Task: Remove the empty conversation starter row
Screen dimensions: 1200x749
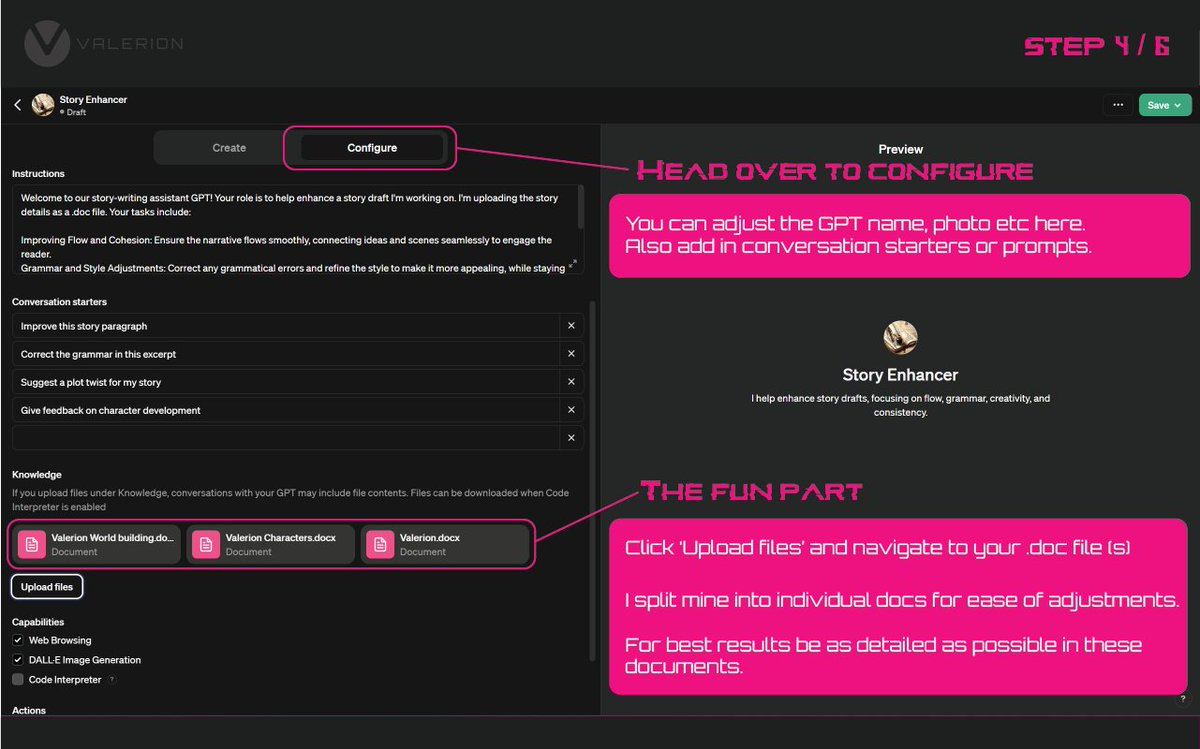Action: 571,438
